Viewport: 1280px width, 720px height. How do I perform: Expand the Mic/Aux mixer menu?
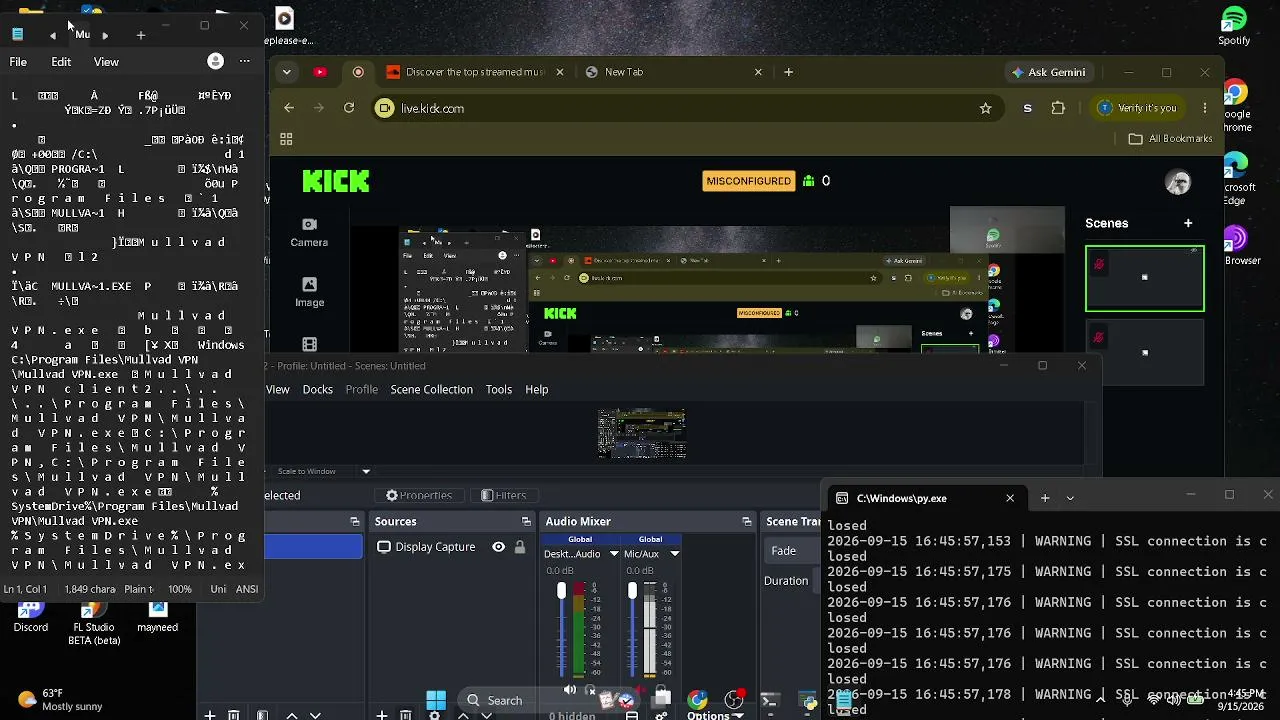point(674,554)
